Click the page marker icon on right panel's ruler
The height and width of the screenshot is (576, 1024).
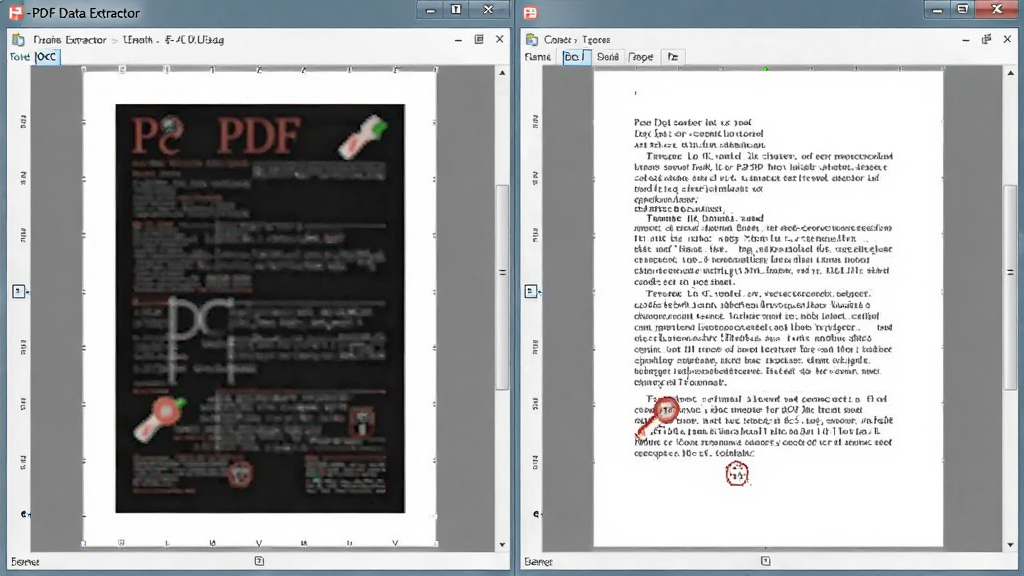[x=531, y=291]
